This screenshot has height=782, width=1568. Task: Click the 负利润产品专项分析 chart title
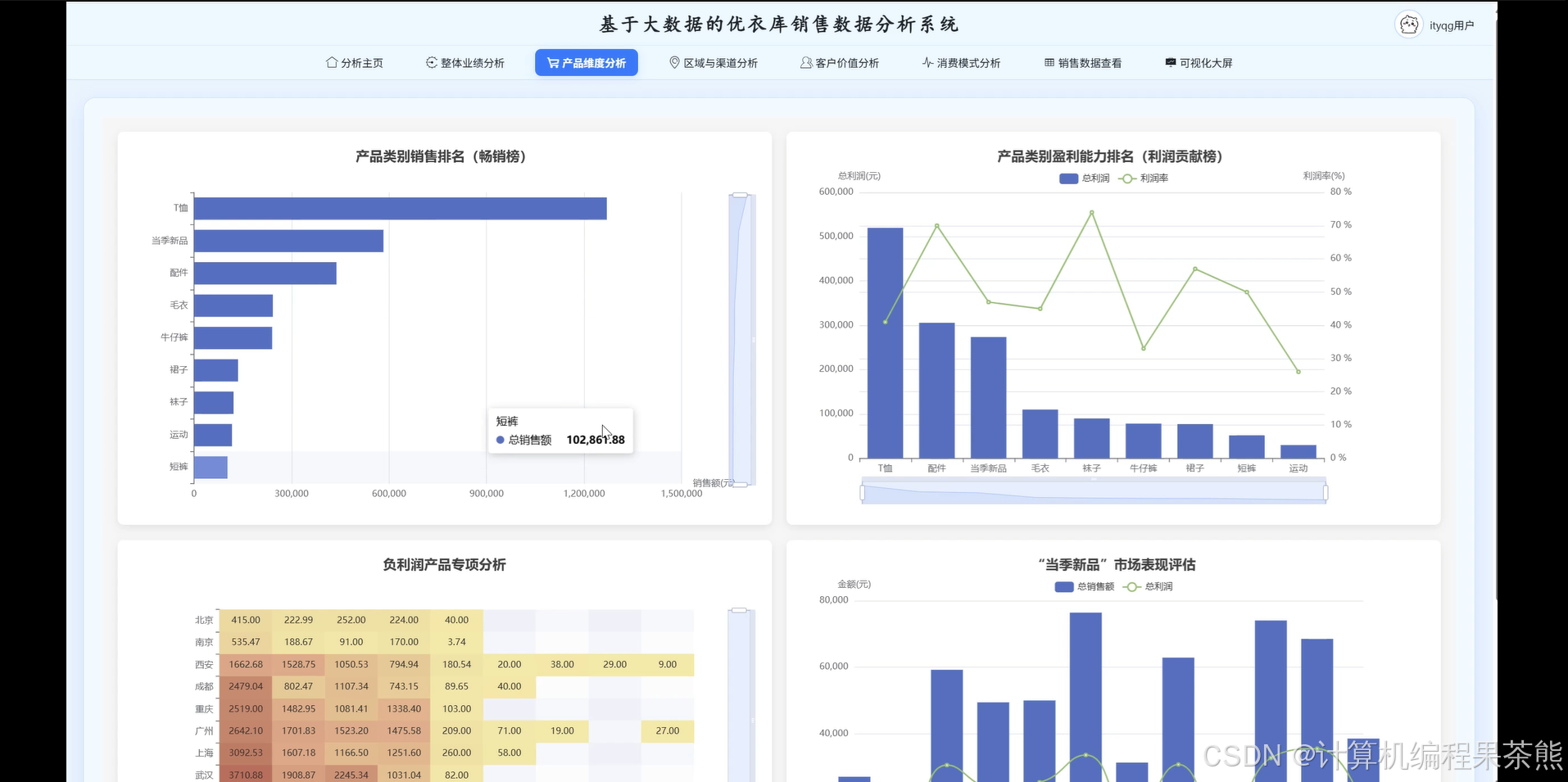tap(444, 565)
